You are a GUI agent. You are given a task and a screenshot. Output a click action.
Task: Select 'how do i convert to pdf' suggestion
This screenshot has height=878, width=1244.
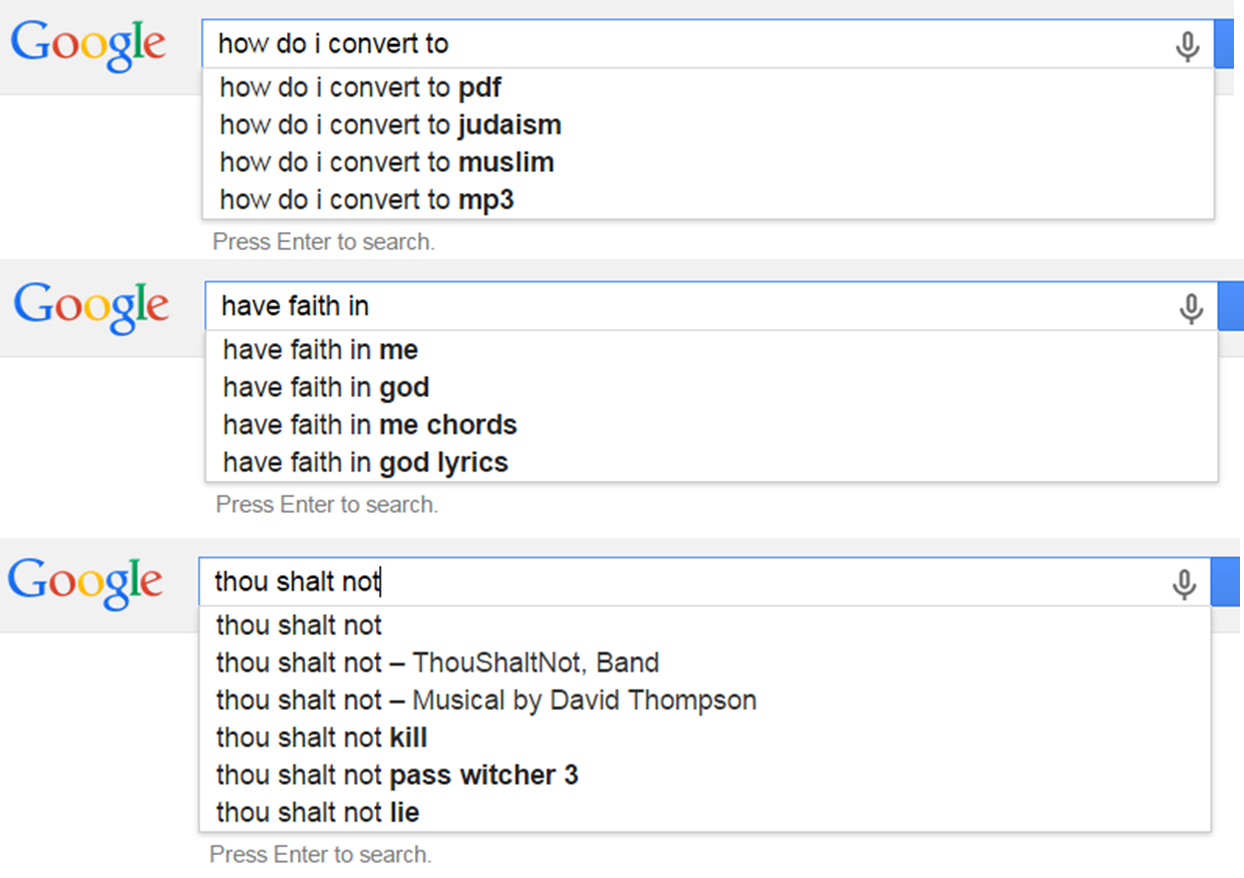click(360, 88)
